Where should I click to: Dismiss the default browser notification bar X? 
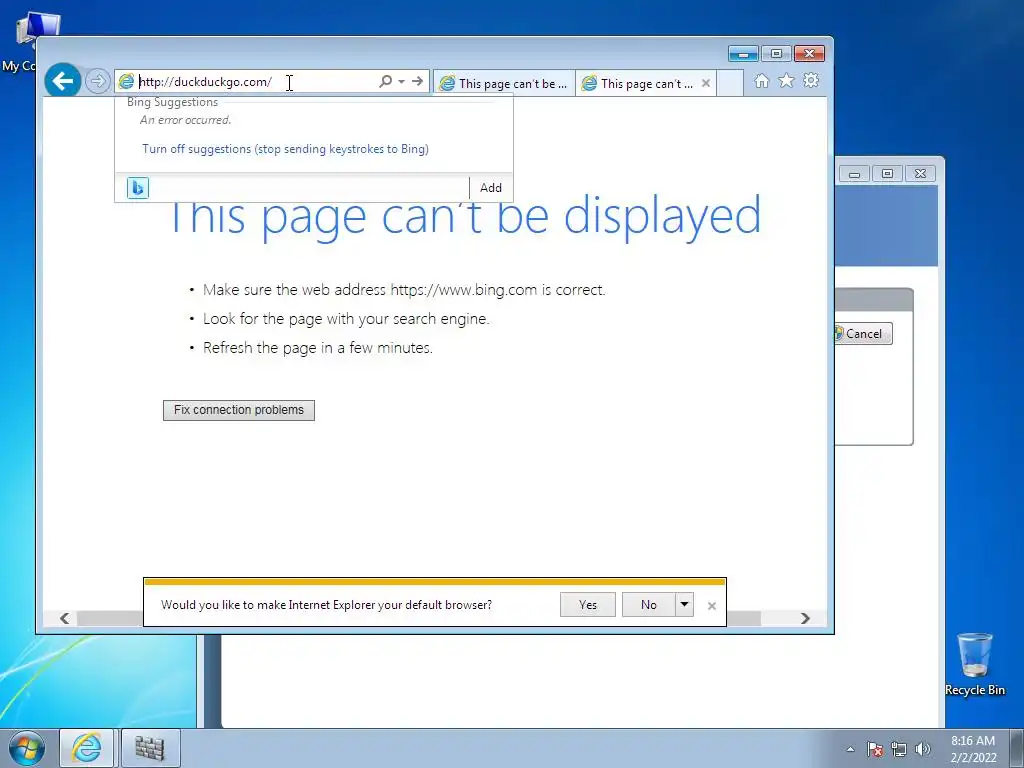click(x=712, y=606)
